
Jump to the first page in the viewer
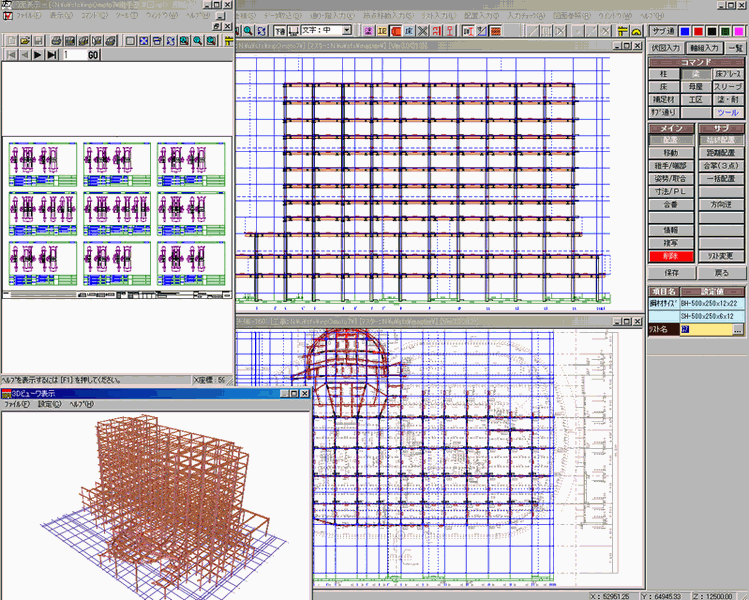(10, 55)
